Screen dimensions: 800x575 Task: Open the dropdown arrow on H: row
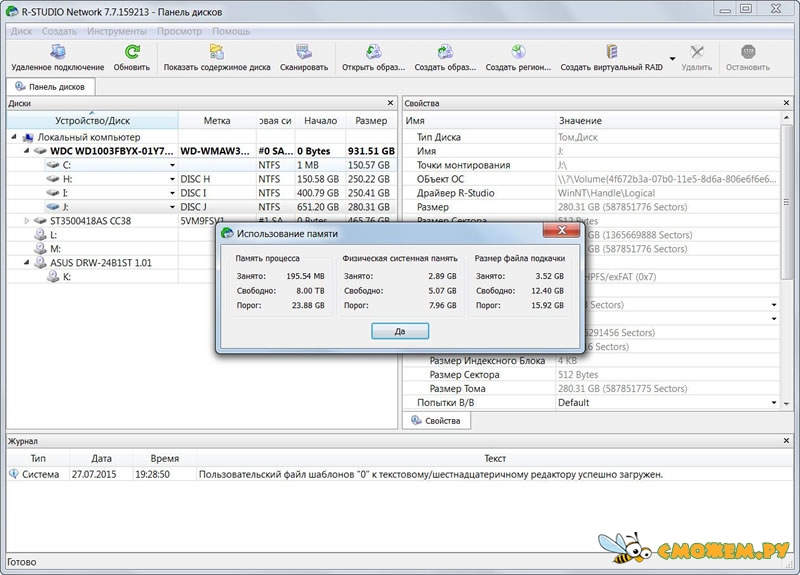point(172,179)
